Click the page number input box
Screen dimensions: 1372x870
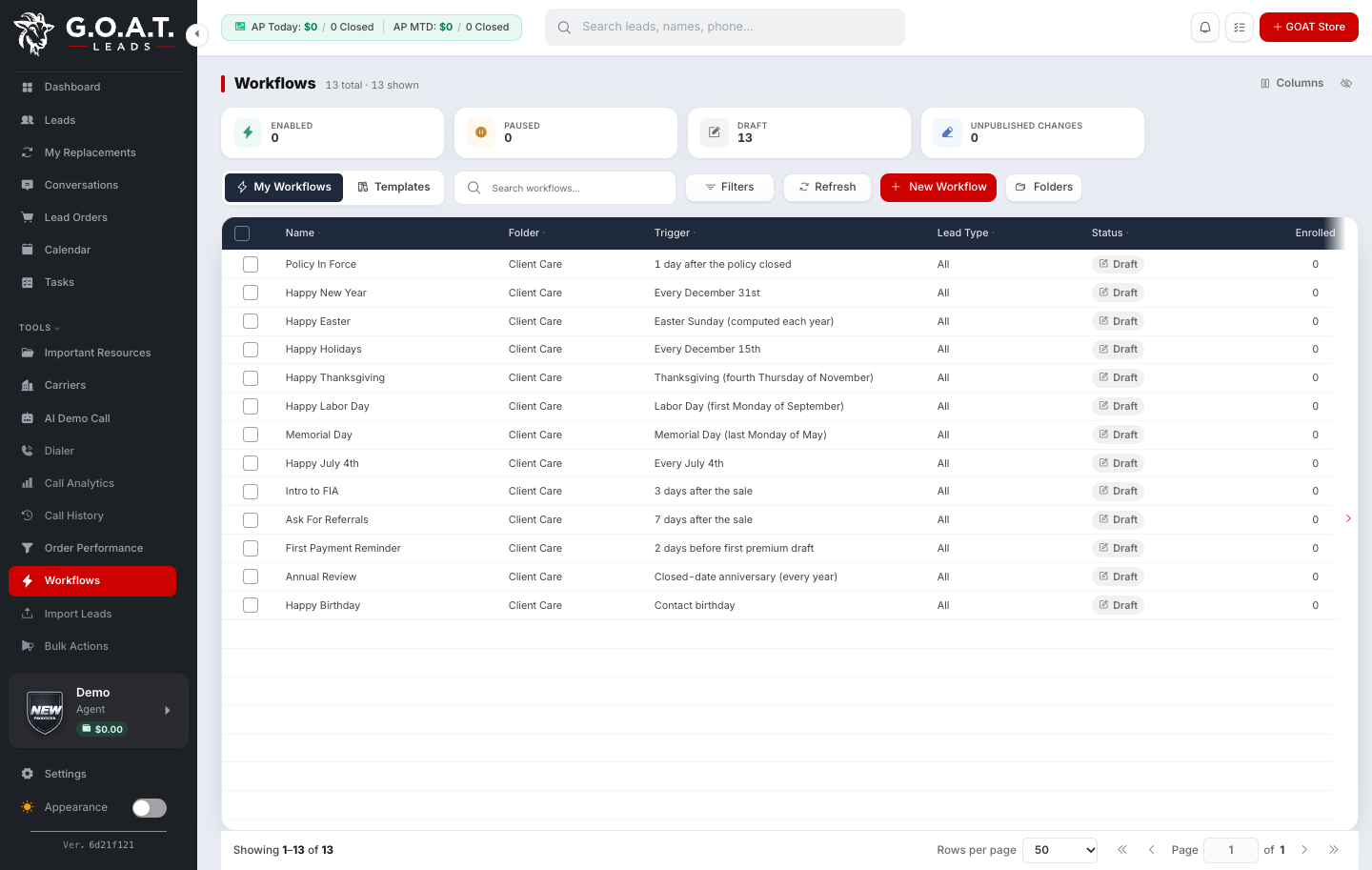1231,850
